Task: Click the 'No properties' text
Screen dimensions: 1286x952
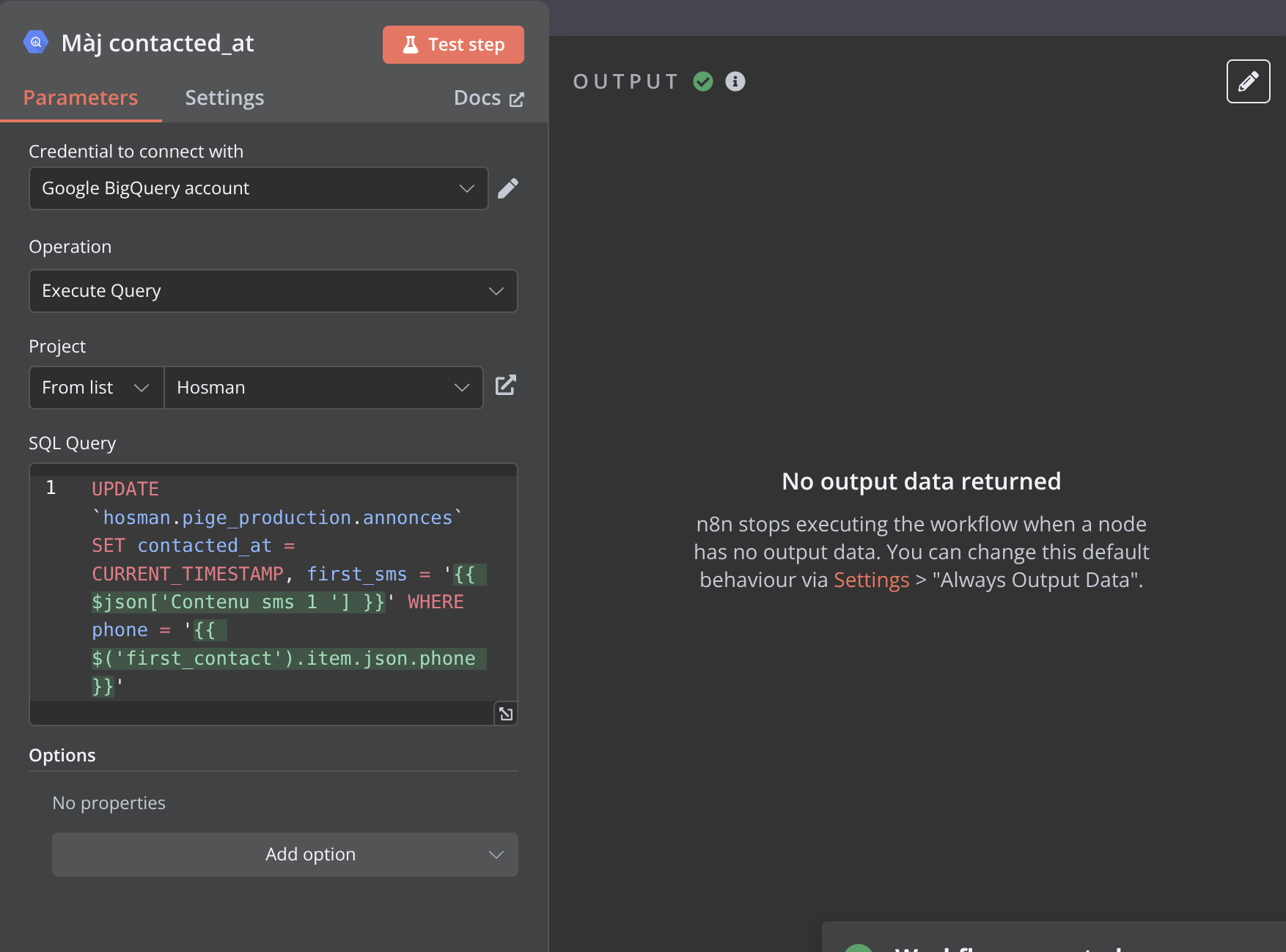Action: coord(109,803)
